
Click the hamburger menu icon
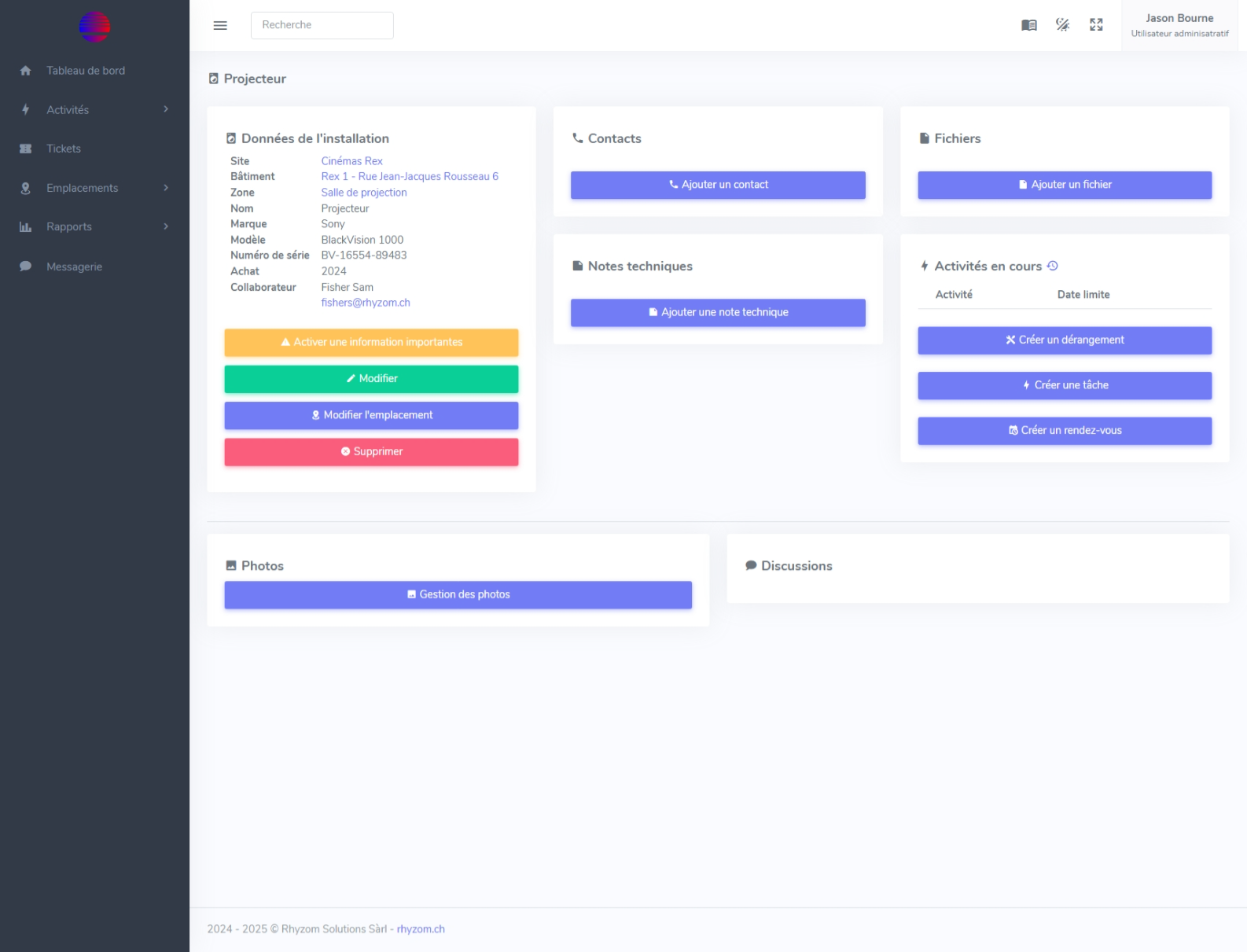[220, 26]
